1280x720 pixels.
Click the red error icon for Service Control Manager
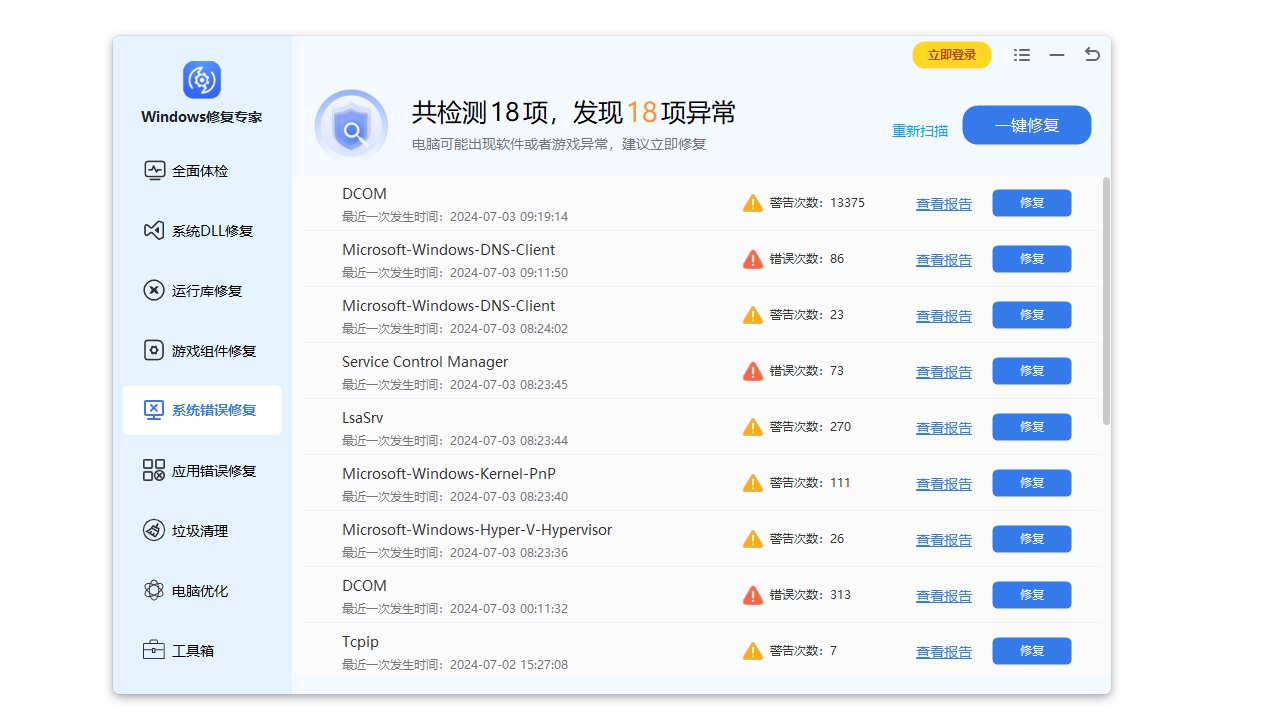[752, 370]
